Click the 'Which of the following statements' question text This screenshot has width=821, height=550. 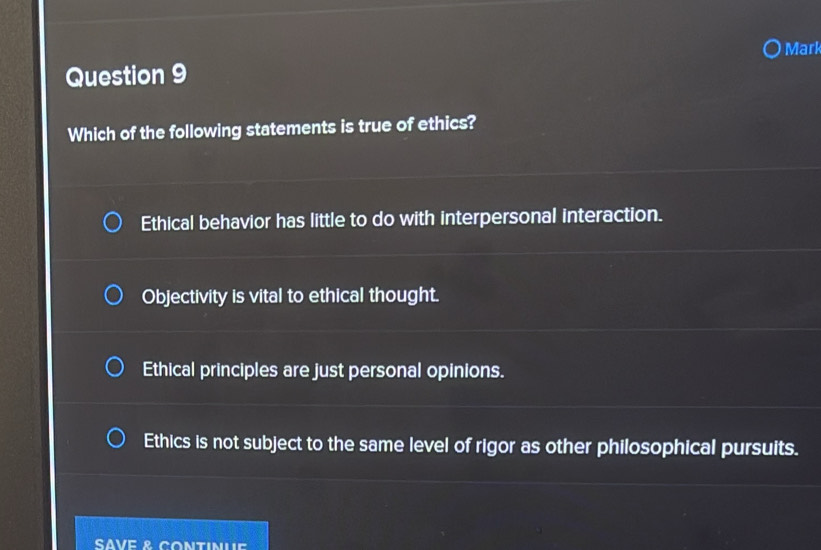tap(271, 128)
